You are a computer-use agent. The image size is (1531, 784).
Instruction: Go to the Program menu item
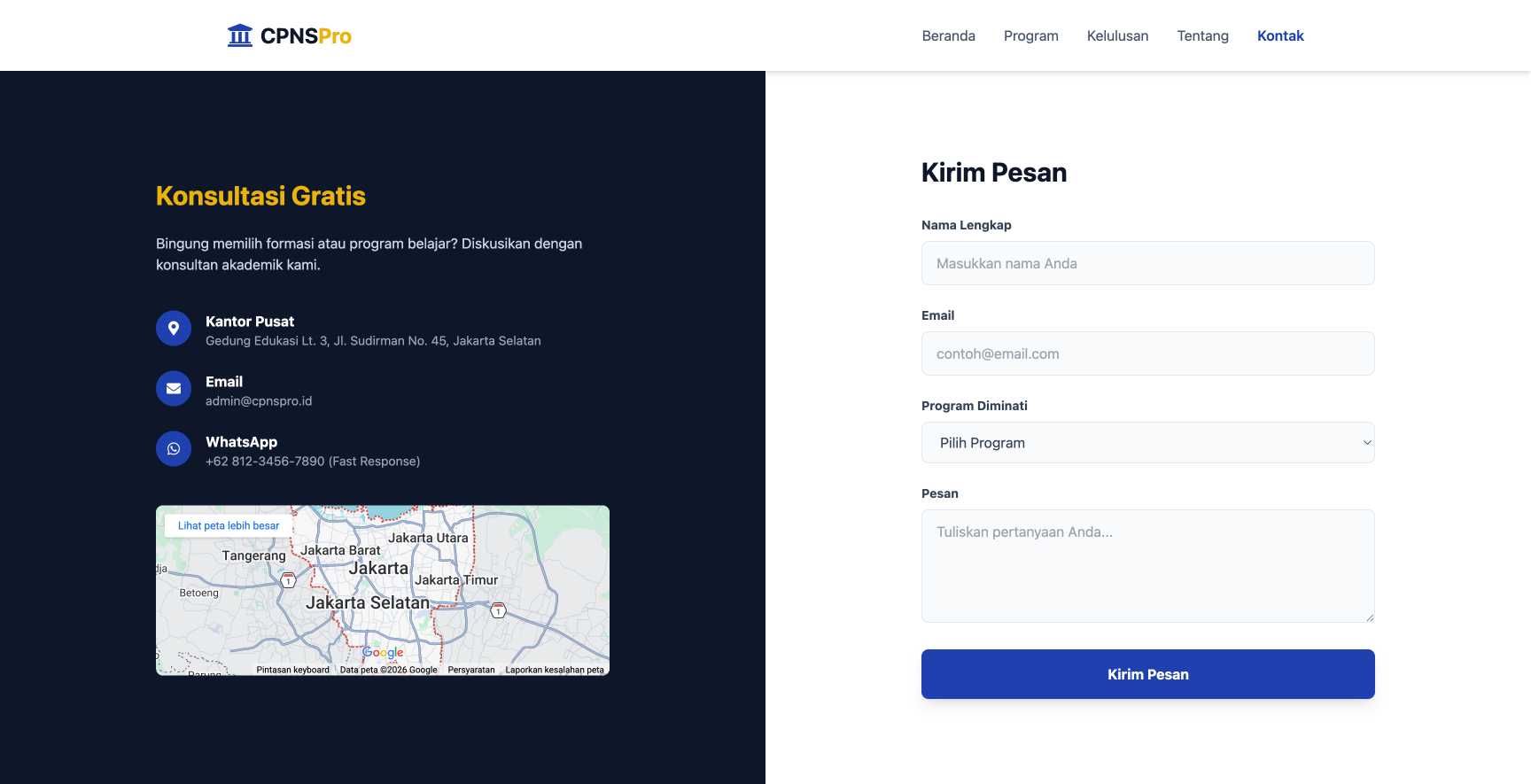click(1030, 35)
